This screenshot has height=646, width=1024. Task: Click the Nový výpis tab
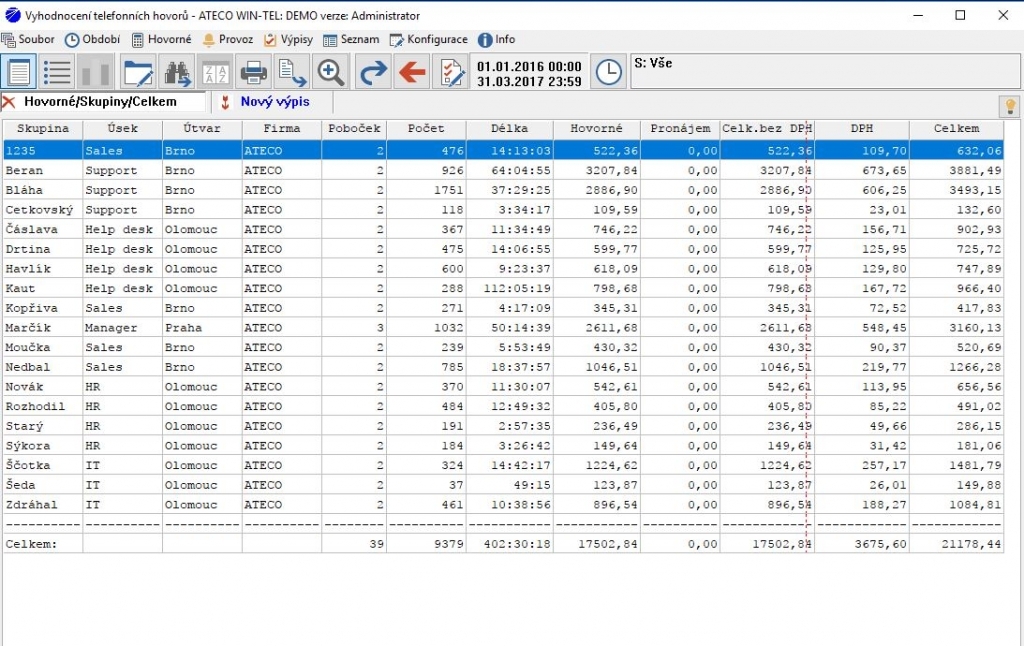(275, 102)
